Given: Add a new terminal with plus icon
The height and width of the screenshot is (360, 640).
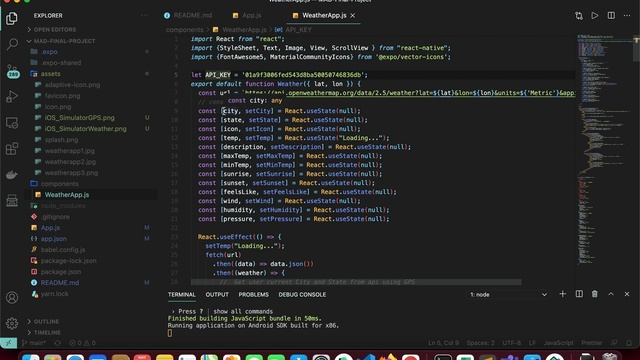Looking at the screenshot, I should point(562,294).
